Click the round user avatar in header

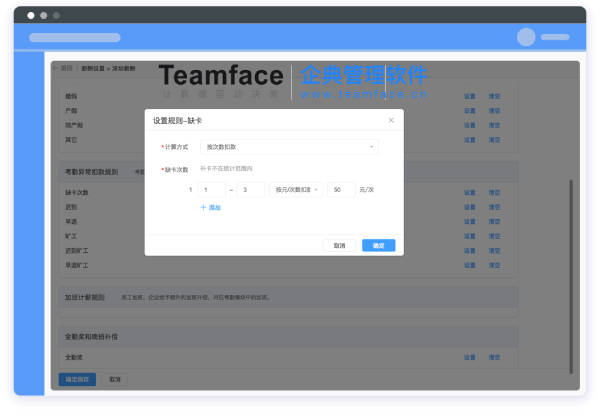click(x=526, y=37)
